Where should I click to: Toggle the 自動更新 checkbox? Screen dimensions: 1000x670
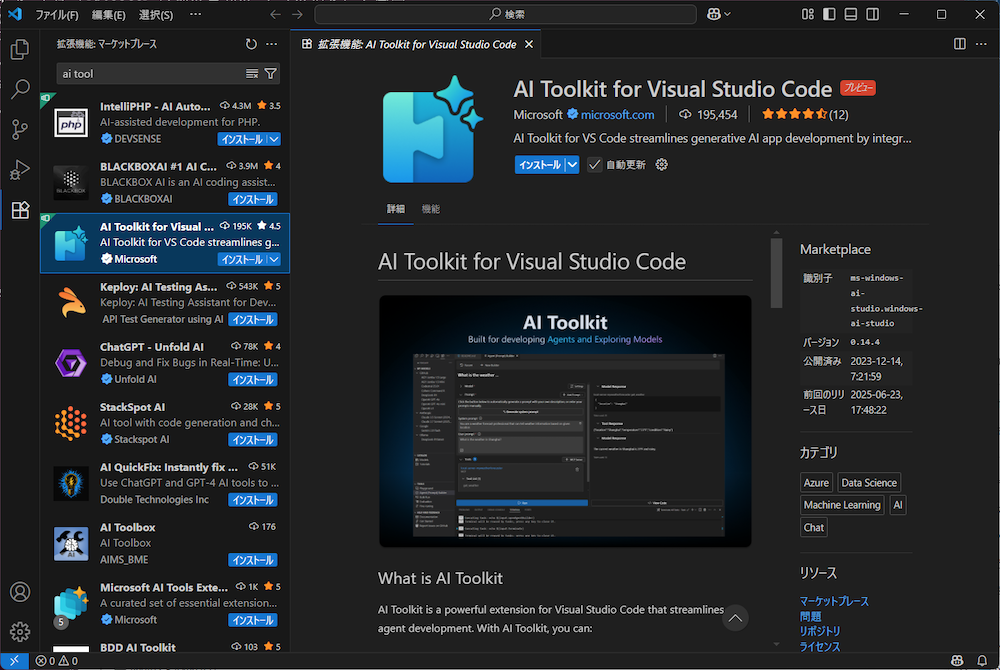tap(595, 165)
